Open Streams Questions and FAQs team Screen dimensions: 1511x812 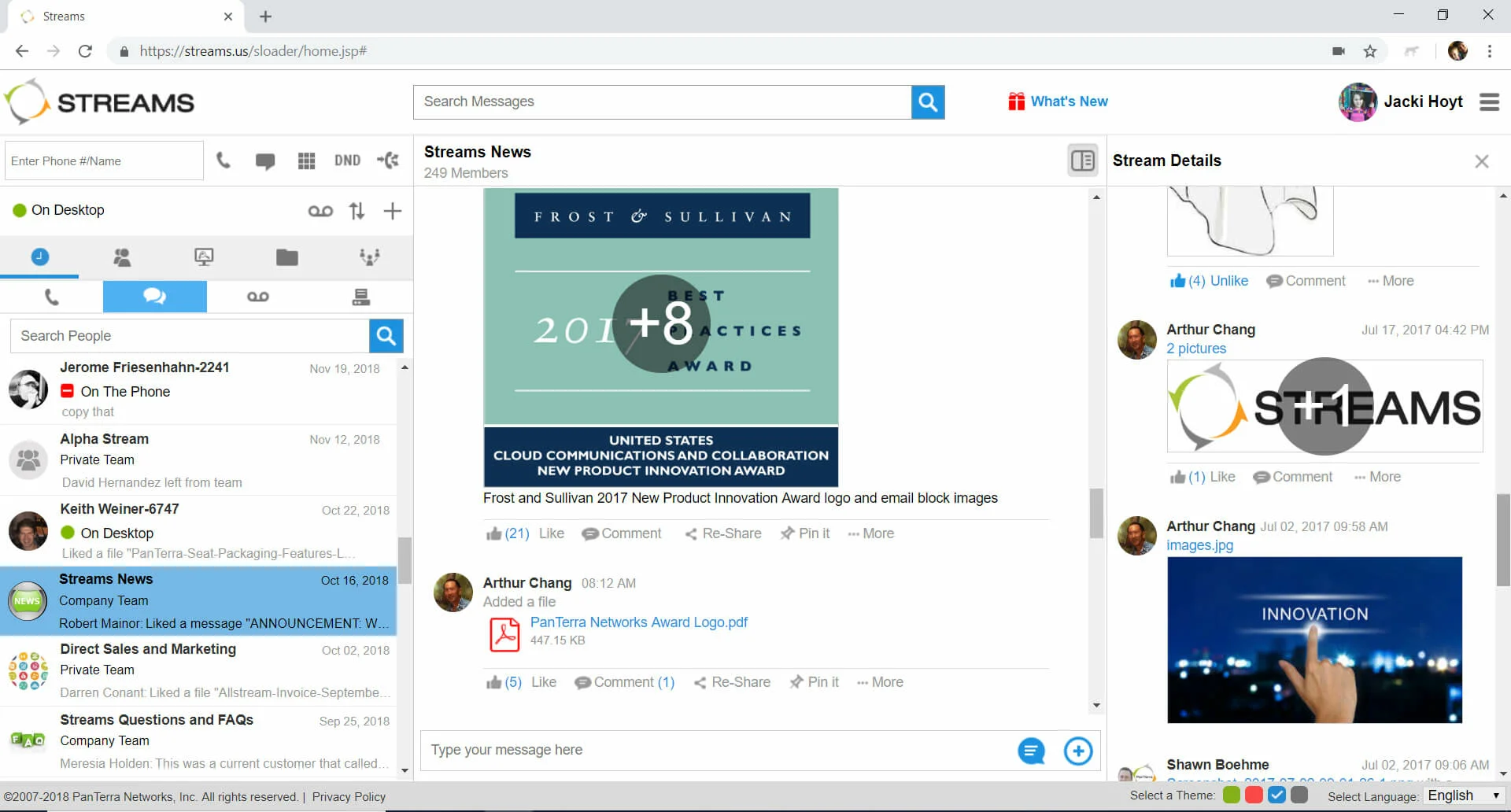pyautogui.click(x=198, y=741)
